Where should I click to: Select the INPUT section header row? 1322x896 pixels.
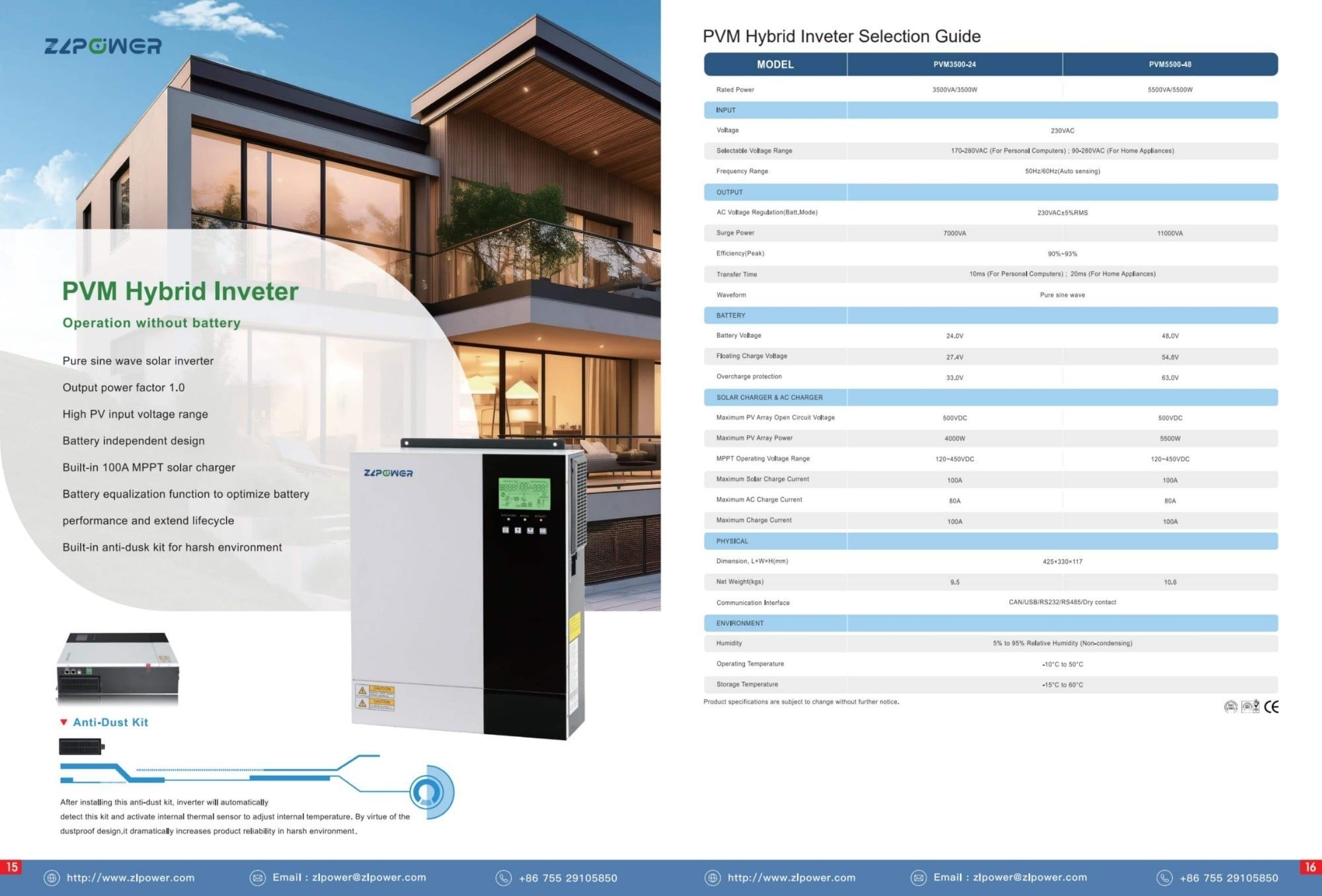(990, 110)
